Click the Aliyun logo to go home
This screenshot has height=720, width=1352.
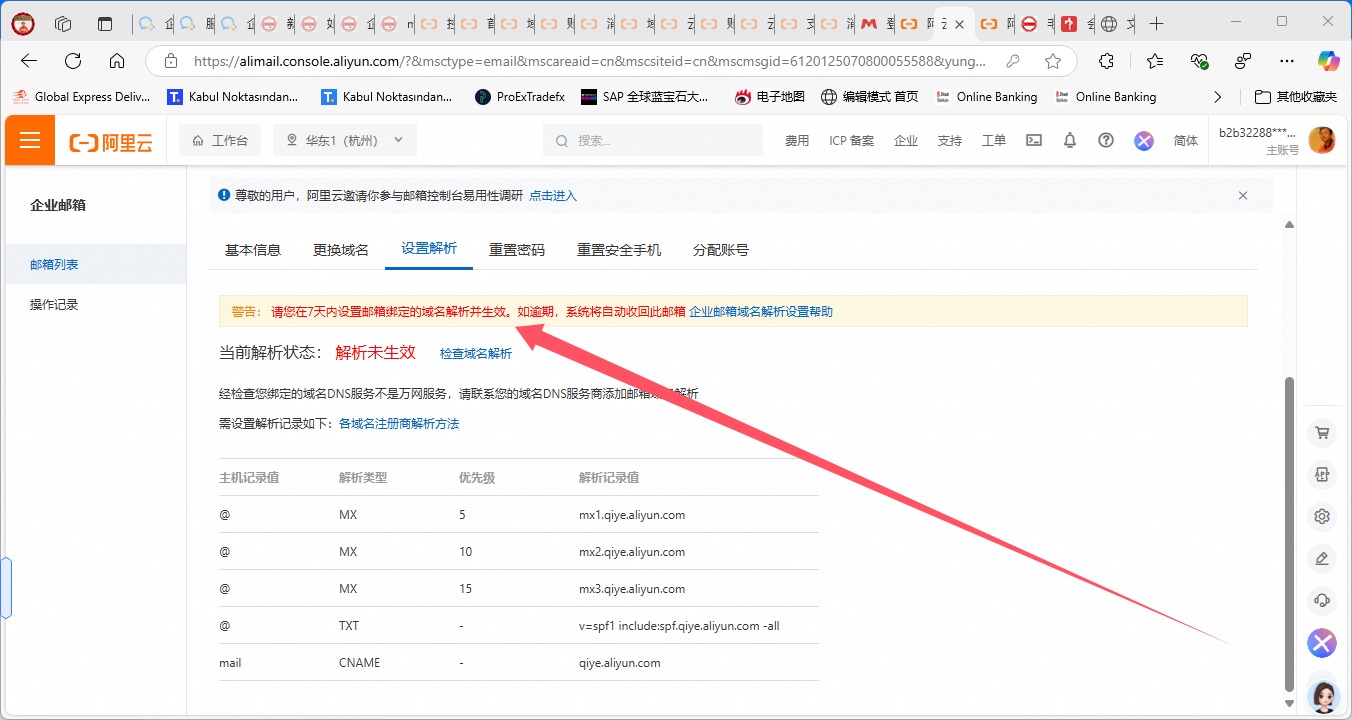pyautogui.click(x=110, y=140)
